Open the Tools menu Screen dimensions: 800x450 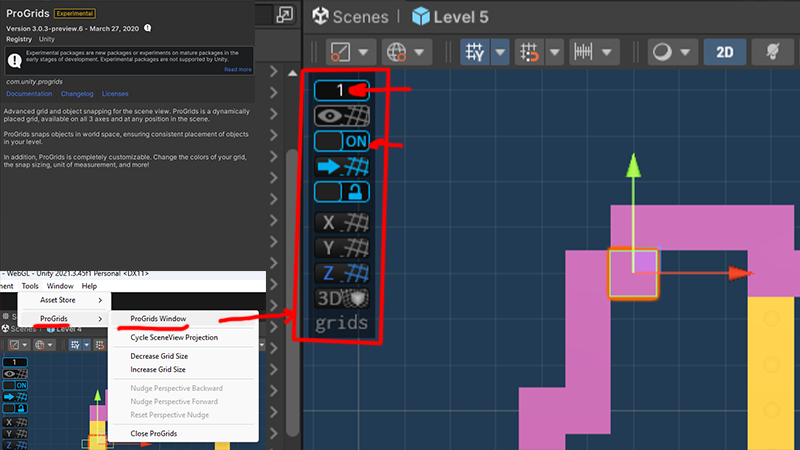[x=30, y=286]
